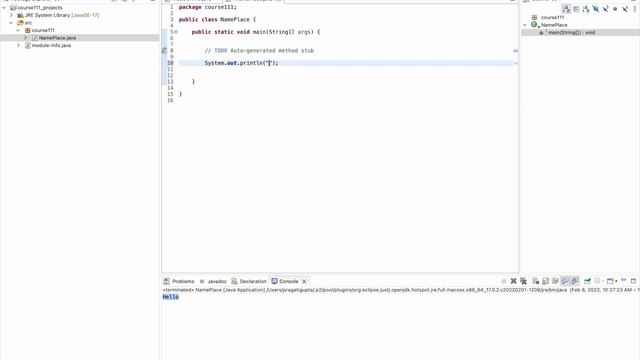Click Display Selected Console icon
Image resolution: width=640 pixels, height=360 pixels.
click(598, 281)
